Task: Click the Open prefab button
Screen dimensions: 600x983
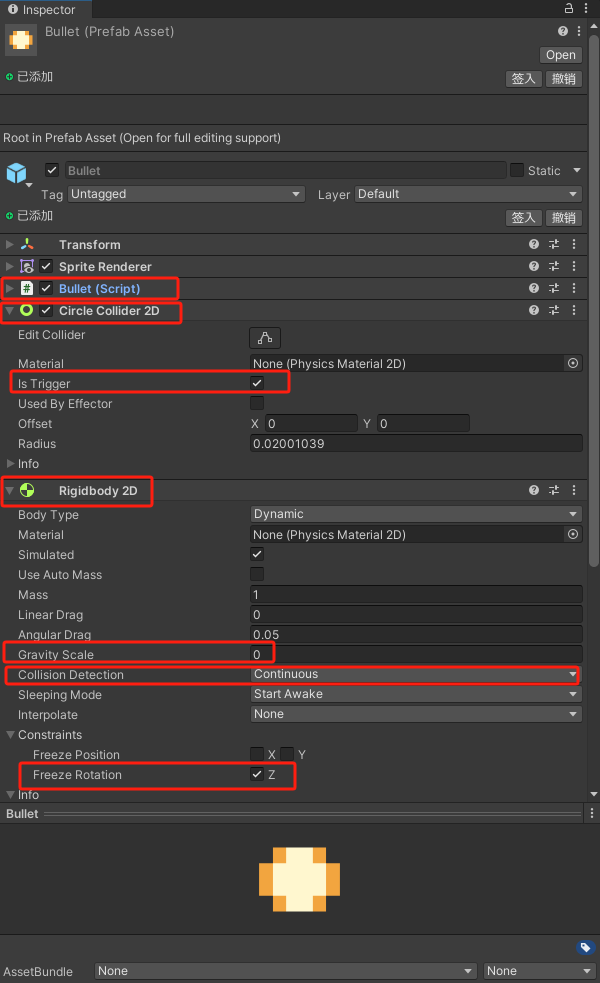Action: pyautogui.click(x=561, y=55)
